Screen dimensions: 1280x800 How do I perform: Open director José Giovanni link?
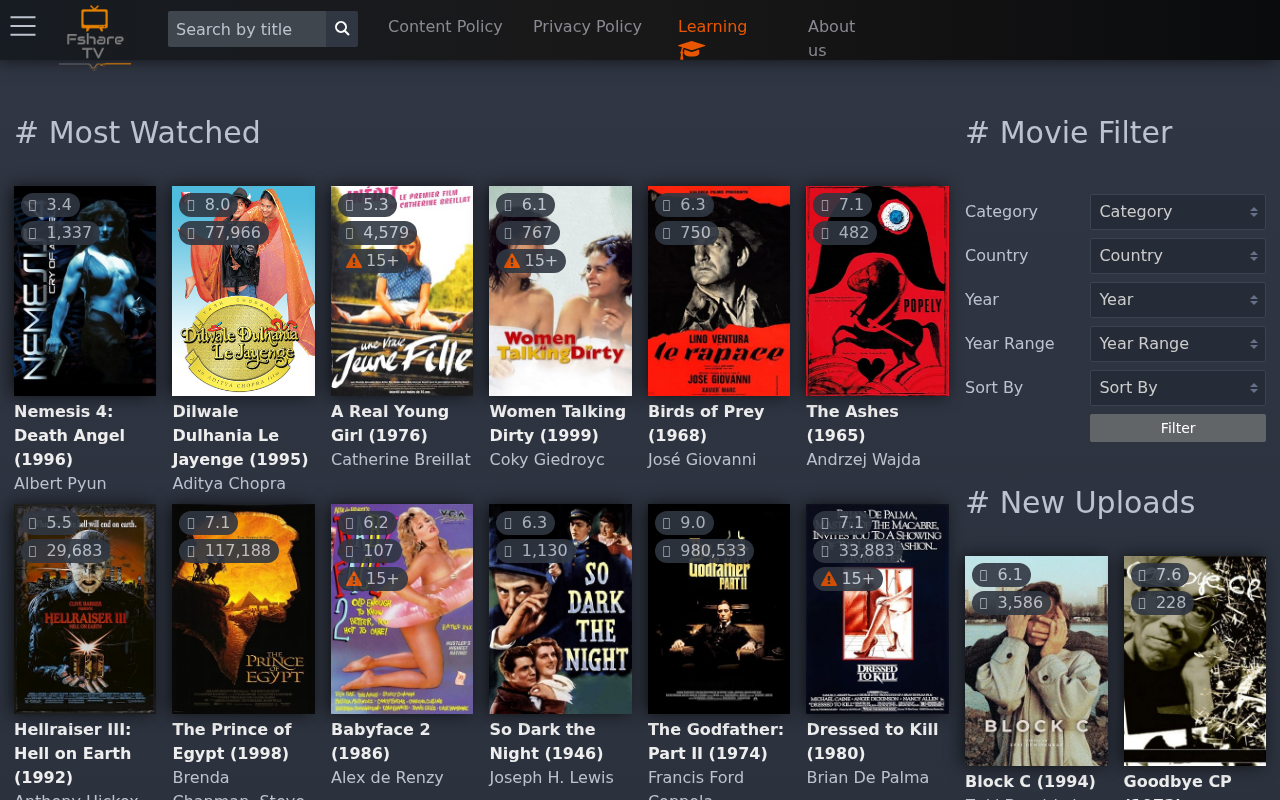click(702, 460)
